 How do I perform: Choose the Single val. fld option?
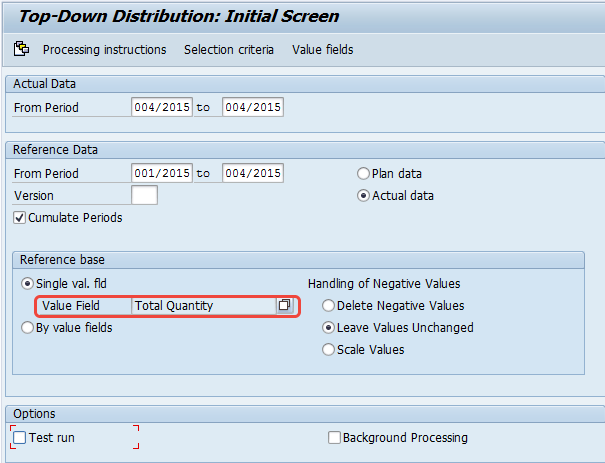pos(28,283)
